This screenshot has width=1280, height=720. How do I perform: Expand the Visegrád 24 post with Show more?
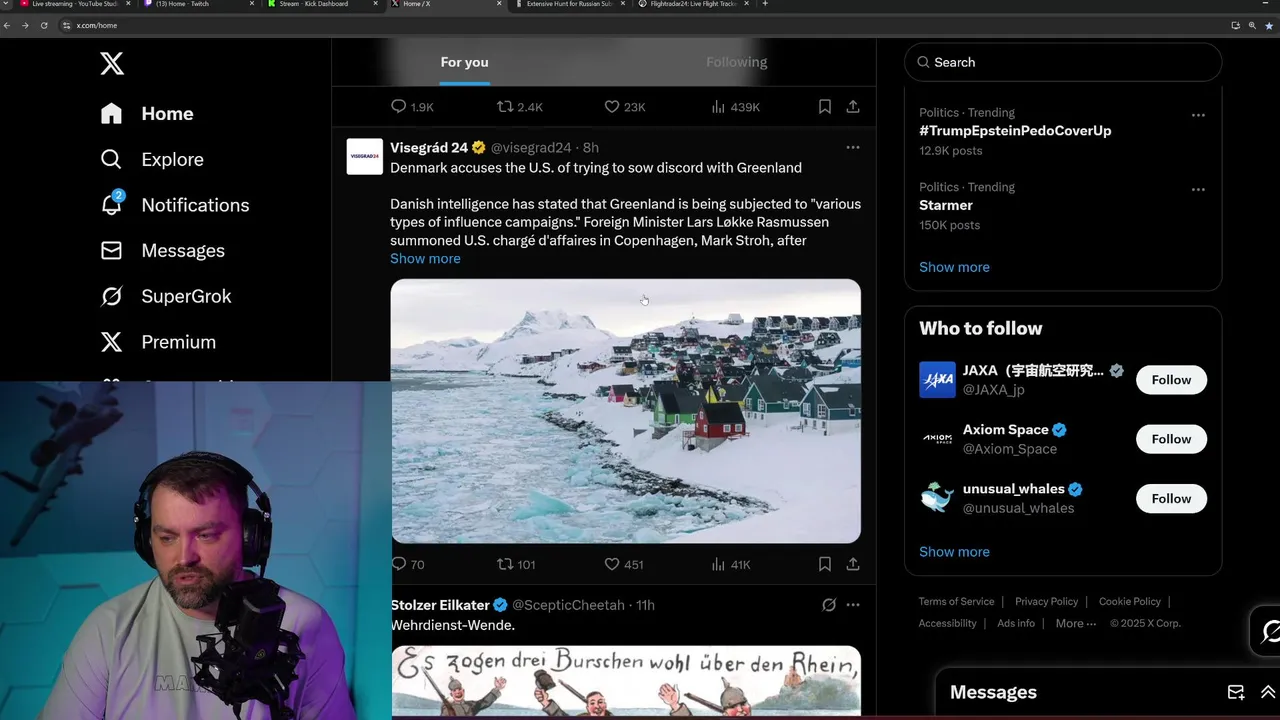click(425, 258)
